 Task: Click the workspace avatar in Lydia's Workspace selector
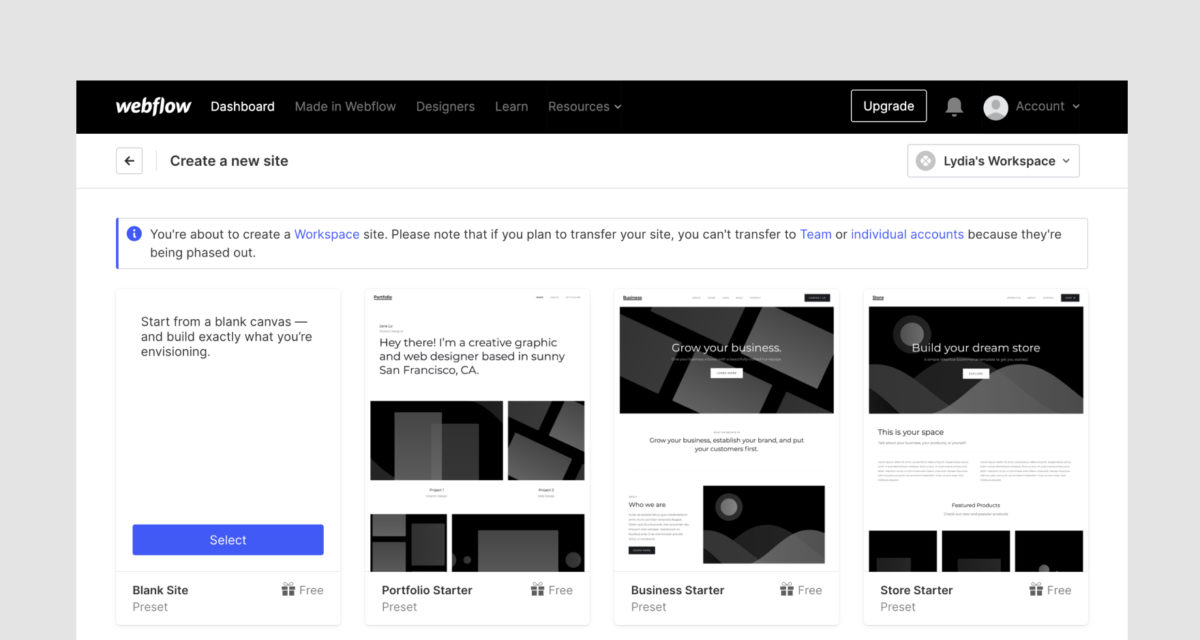click(x=924, y=160)
